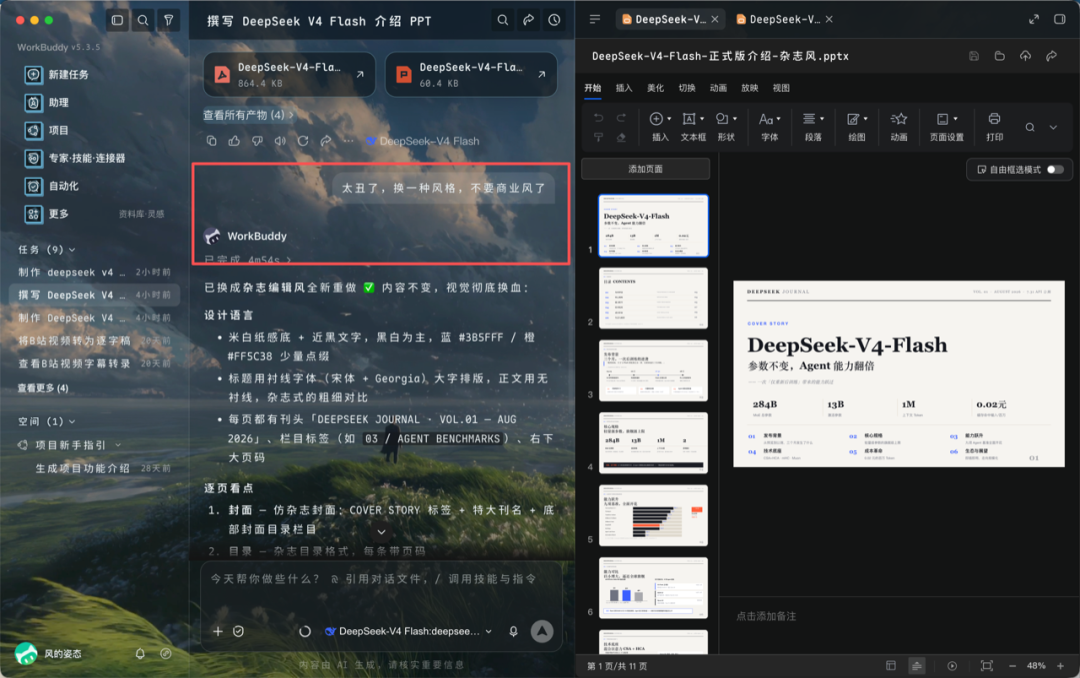This screenshot has height=678, width=1080.
Task: Switch to the second DeepSeek-V... document tab
Action: click(x=784, y=19)
